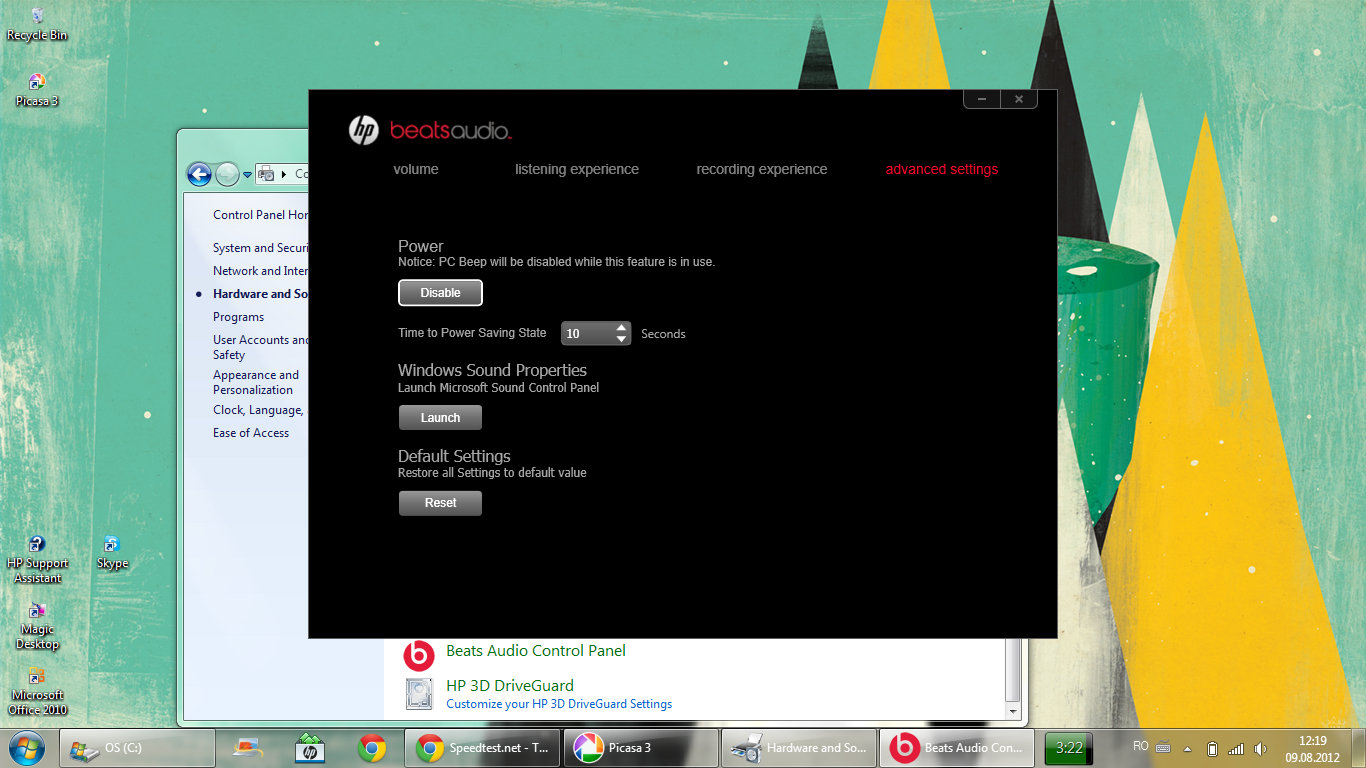Select Hardware and Sound in the sidebar
This screenshot has height=768, width=1366.
[x=260, y=294]
